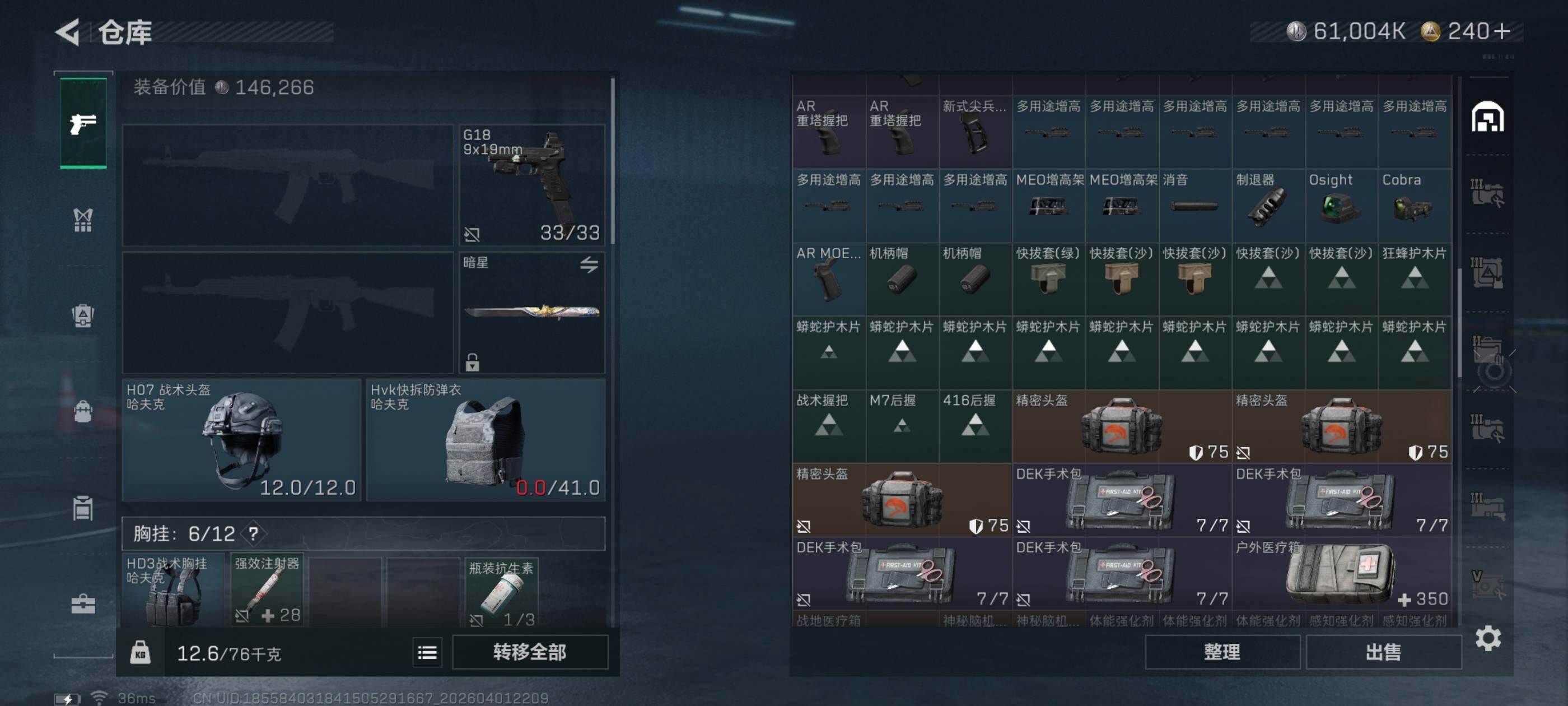Open the tactical vest sidebar category
The height and width of the screenshot is (706, 1568).
83,219
